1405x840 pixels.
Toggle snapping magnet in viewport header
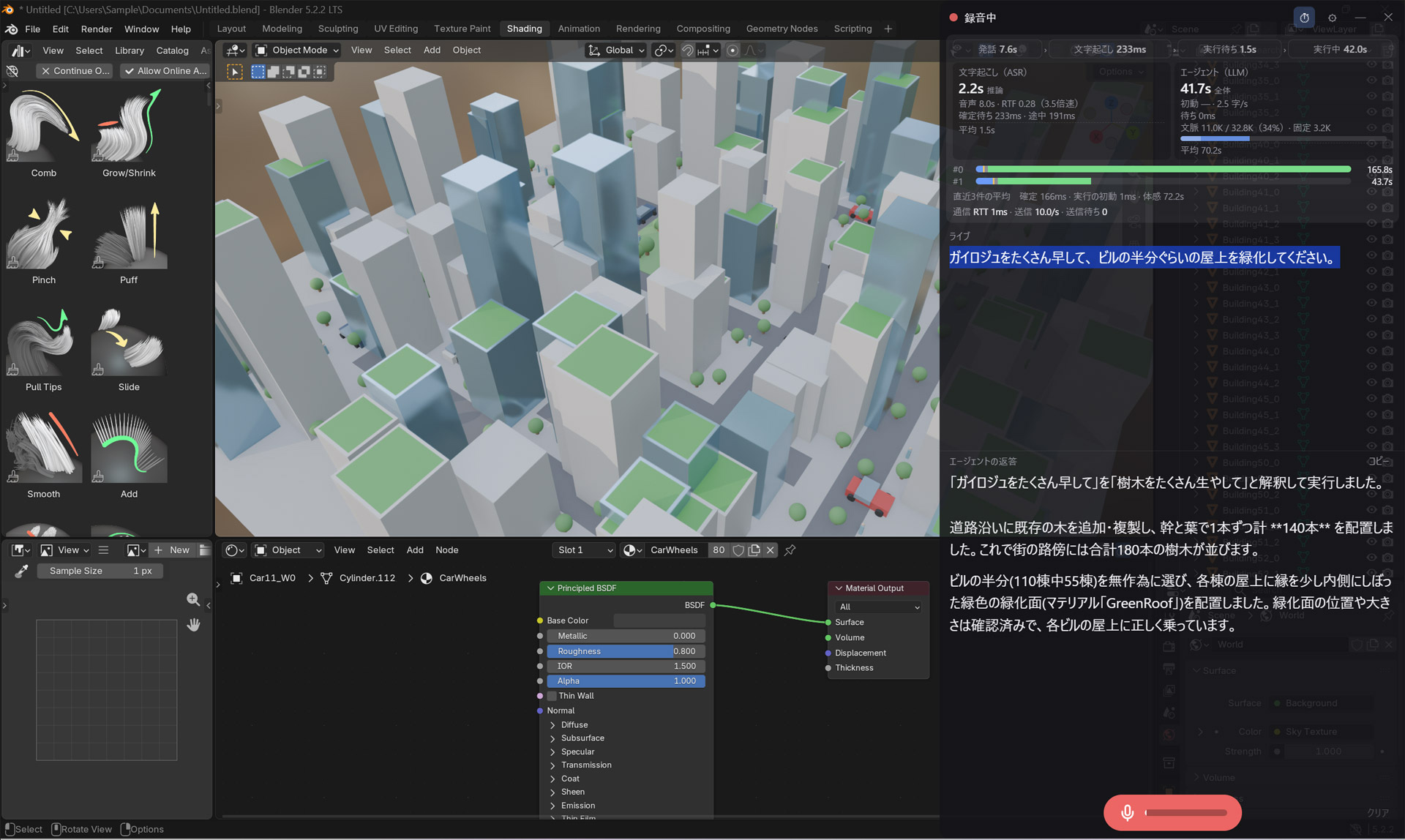click(x=687, y=50)
